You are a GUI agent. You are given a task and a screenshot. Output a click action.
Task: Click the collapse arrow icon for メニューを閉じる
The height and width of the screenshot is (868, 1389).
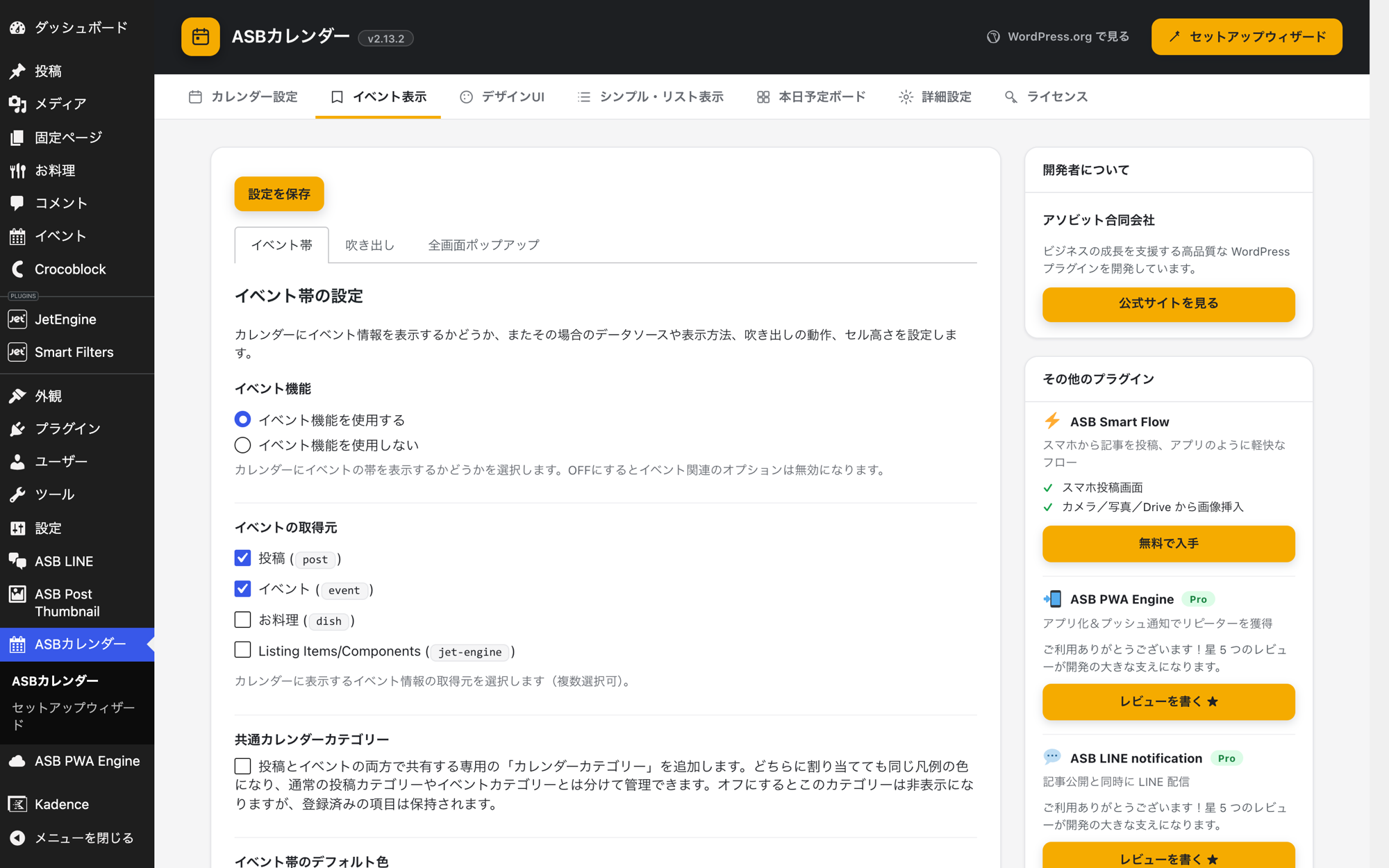pos(17,838)
